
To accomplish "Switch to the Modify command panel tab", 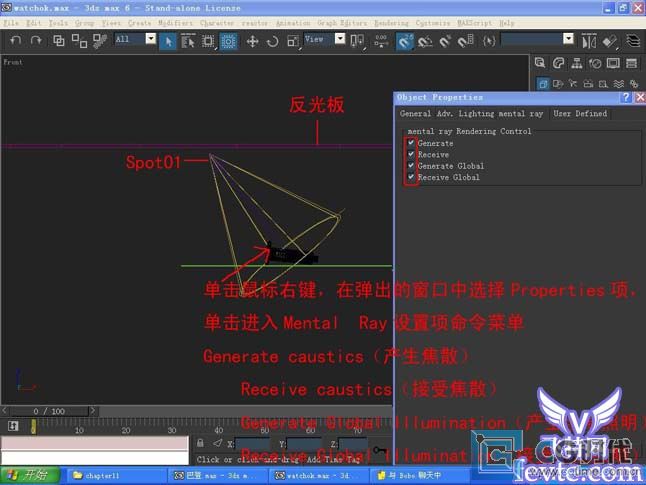I will [558, 63].
